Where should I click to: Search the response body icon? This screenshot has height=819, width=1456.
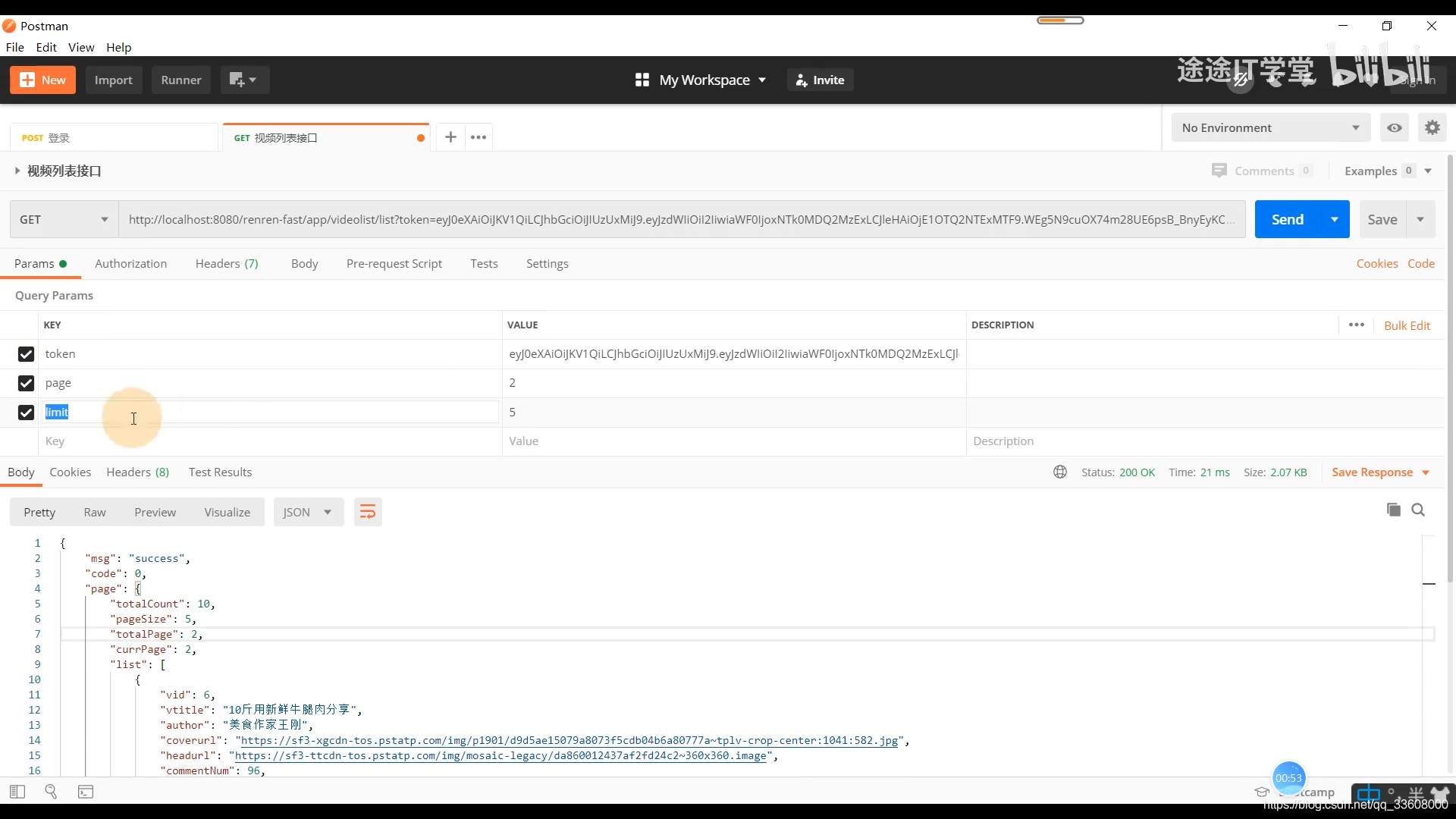(1418, 510)
